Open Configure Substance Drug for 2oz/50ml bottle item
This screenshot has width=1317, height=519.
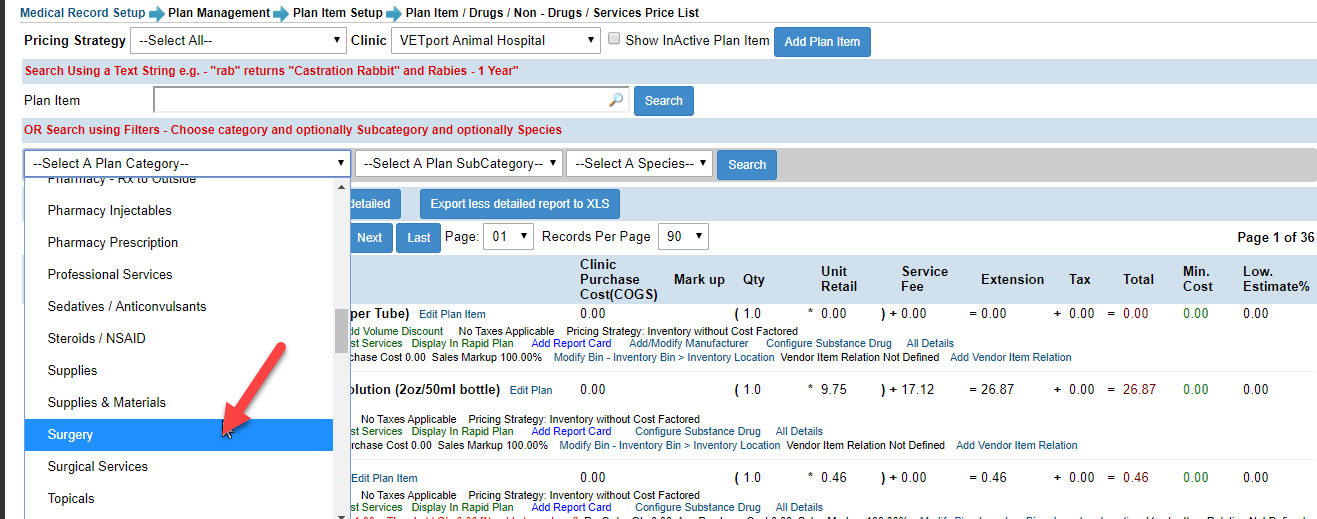(x=698, y=431)
